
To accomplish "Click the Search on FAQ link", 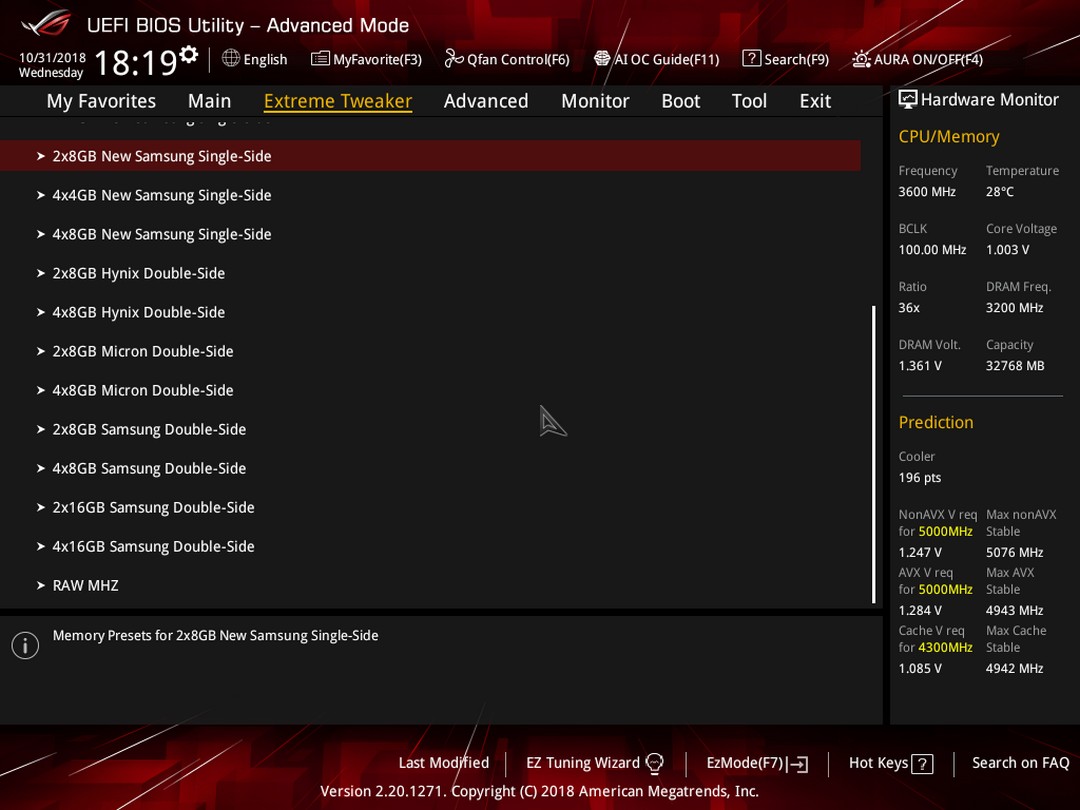I will pos(1021,763).
